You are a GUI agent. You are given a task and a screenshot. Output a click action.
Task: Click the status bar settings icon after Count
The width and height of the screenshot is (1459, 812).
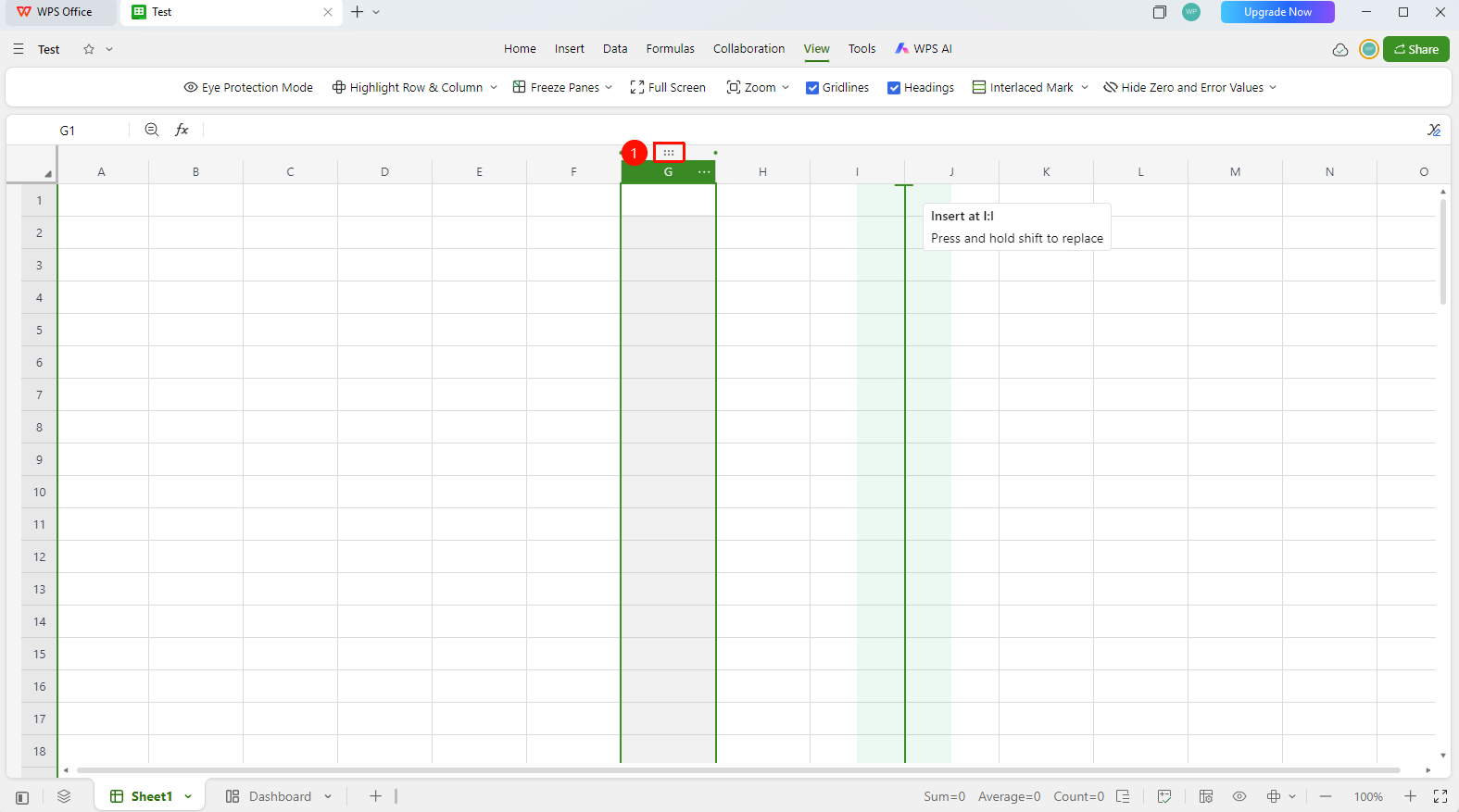[1123, 796]
